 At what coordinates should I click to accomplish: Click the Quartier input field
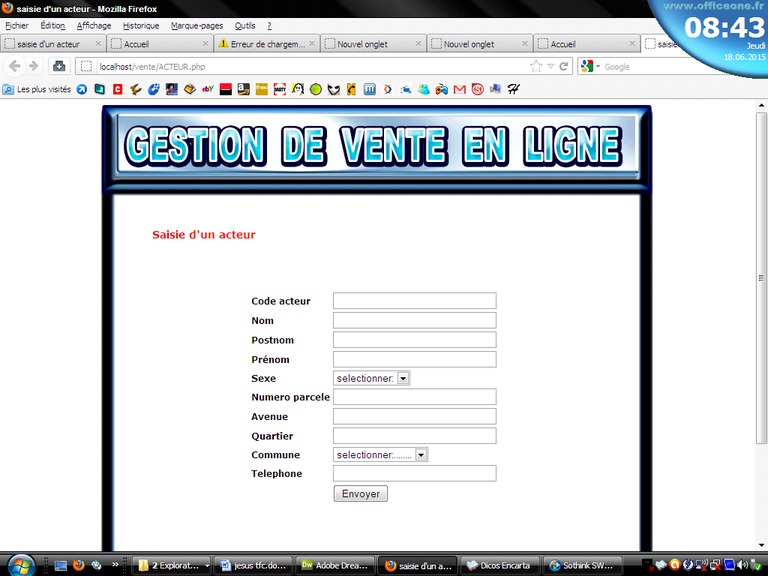click(x=414, y=436)
